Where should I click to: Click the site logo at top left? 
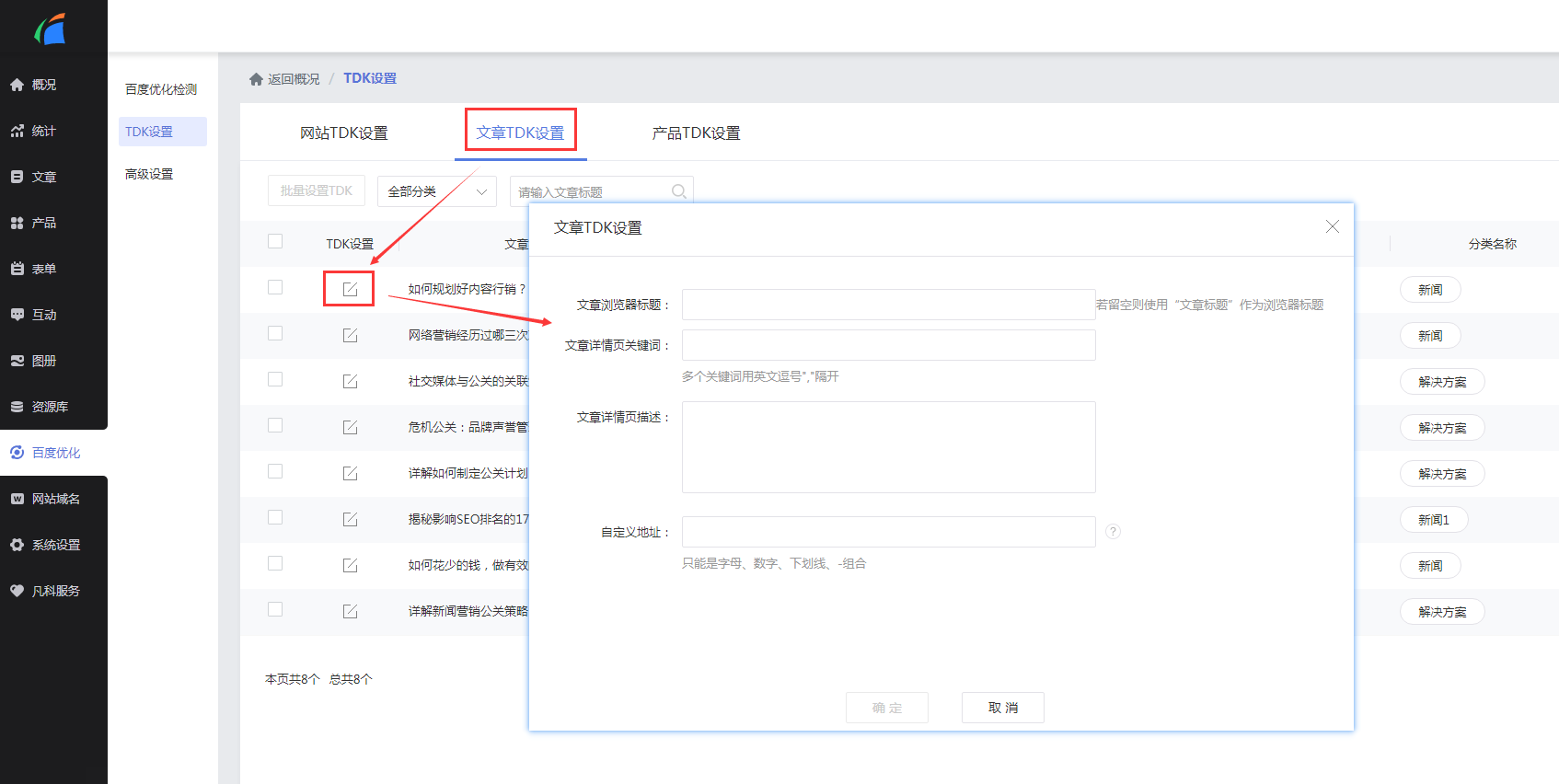[x=52, y=29]
